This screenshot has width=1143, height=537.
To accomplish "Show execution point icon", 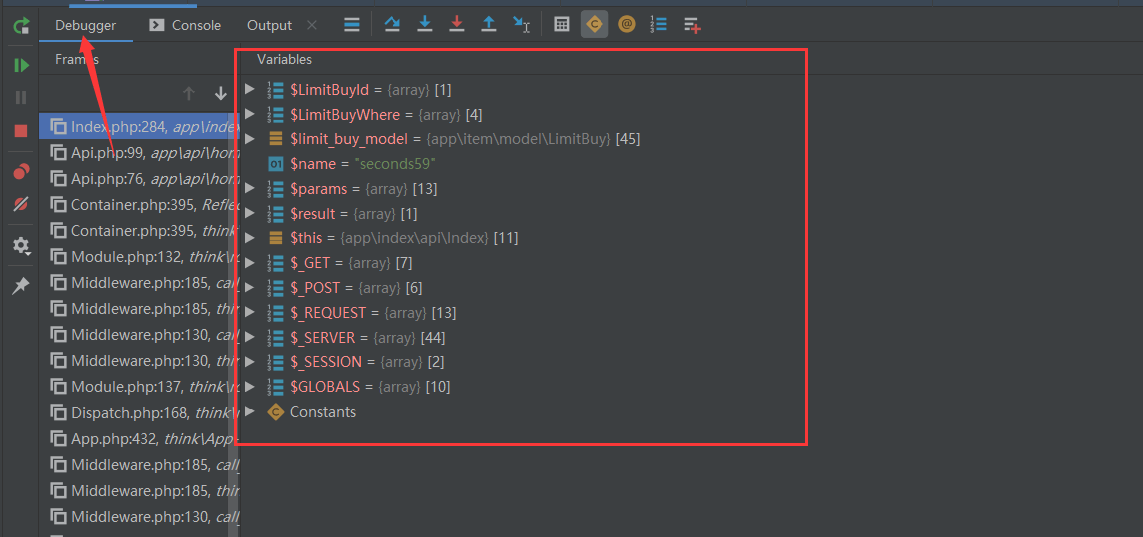I will pyautogui.click(x=352, y=25).
